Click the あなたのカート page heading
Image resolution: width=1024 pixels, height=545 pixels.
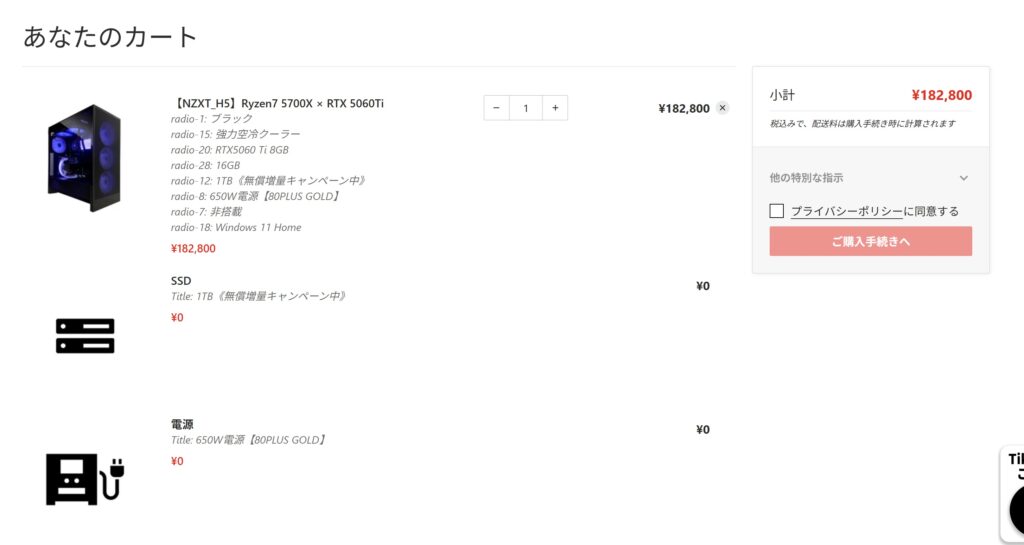111,37
